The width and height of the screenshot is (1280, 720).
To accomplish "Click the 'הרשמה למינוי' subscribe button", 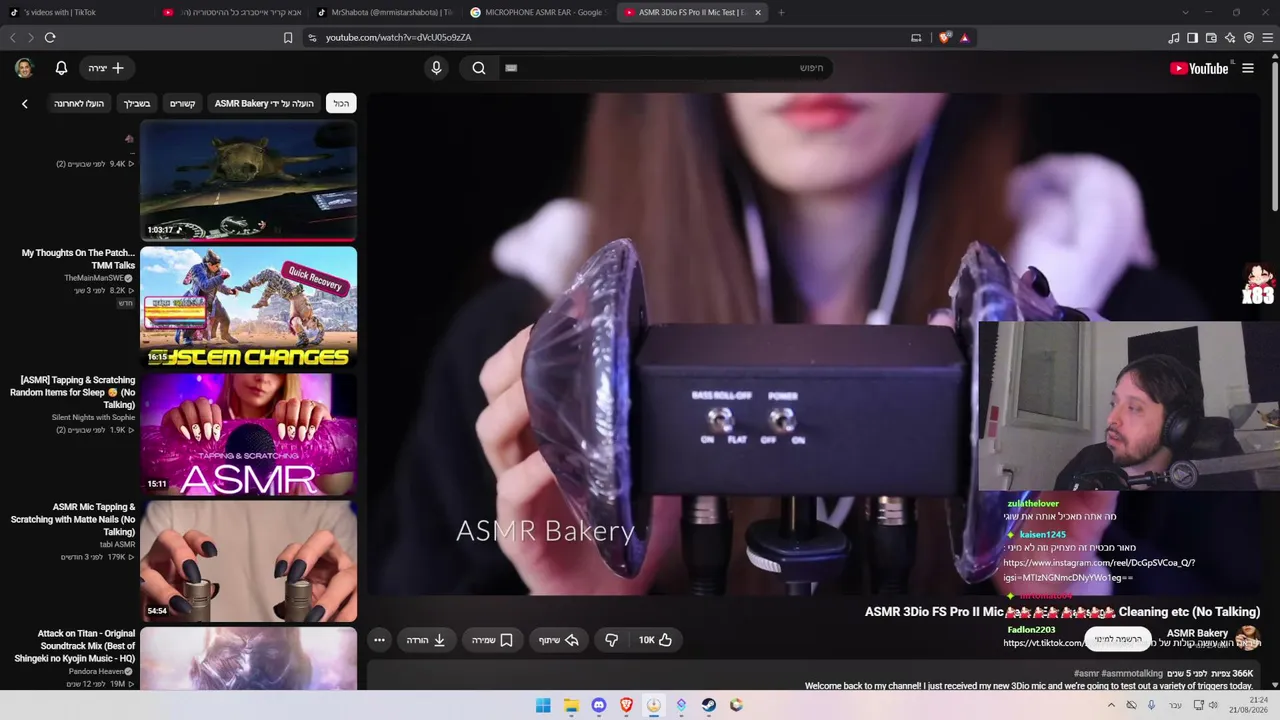I will click(x=1118, y=639).
